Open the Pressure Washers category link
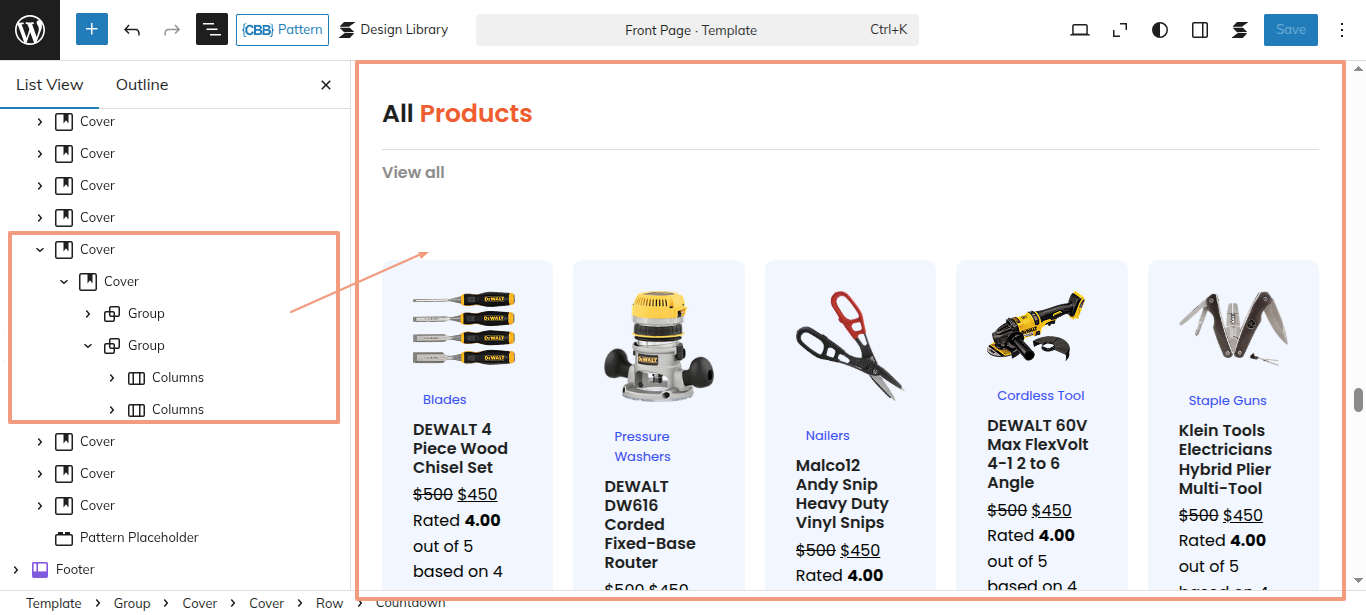The height and width of the screenshot is (615, 1366). 642,447
